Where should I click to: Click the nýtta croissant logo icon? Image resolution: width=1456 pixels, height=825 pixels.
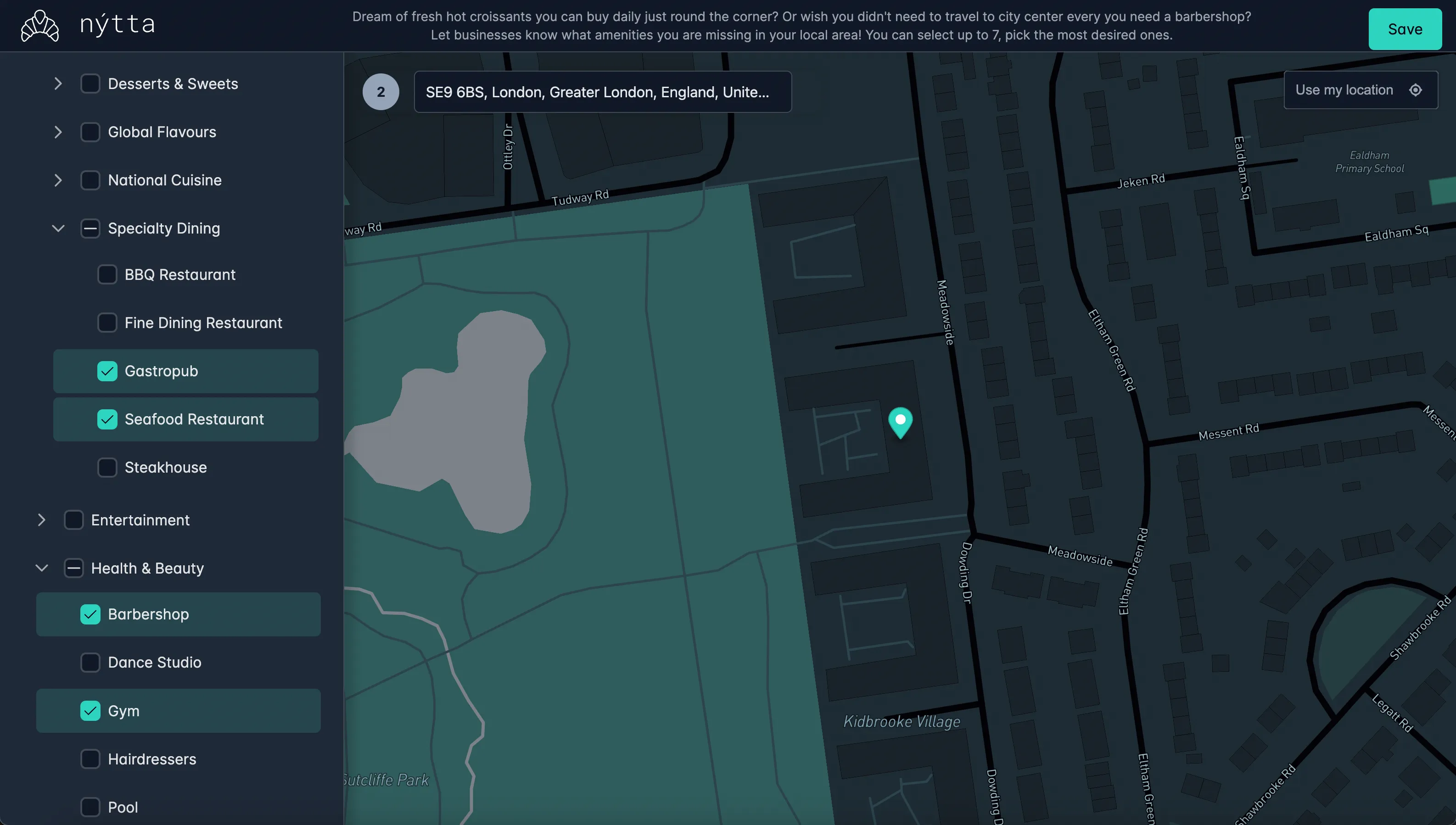point(39,26)
